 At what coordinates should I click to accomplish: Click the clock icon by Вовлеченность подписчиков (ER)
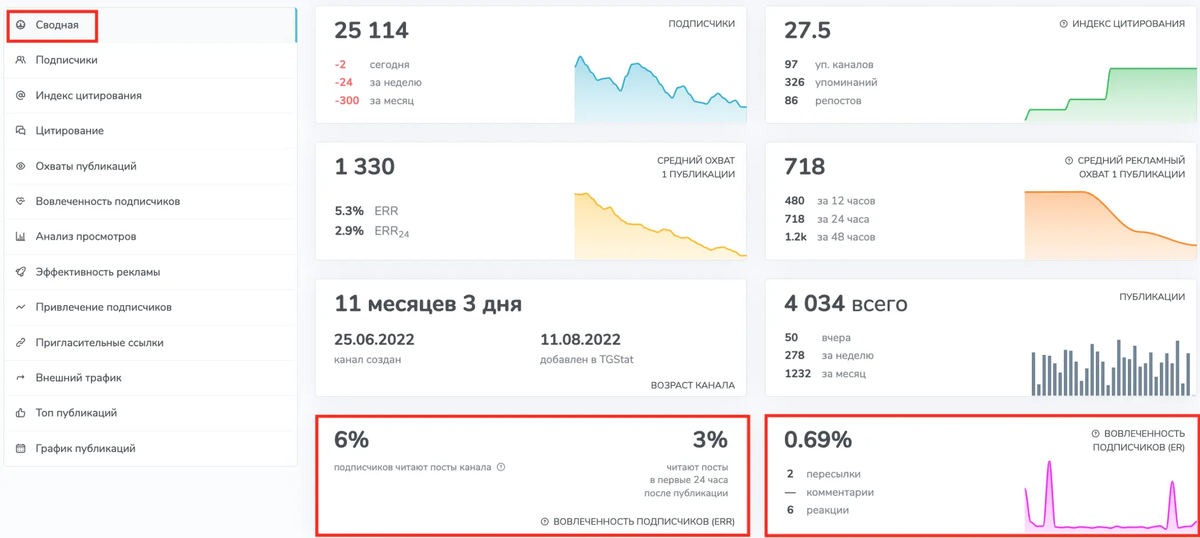(1096, 434)
